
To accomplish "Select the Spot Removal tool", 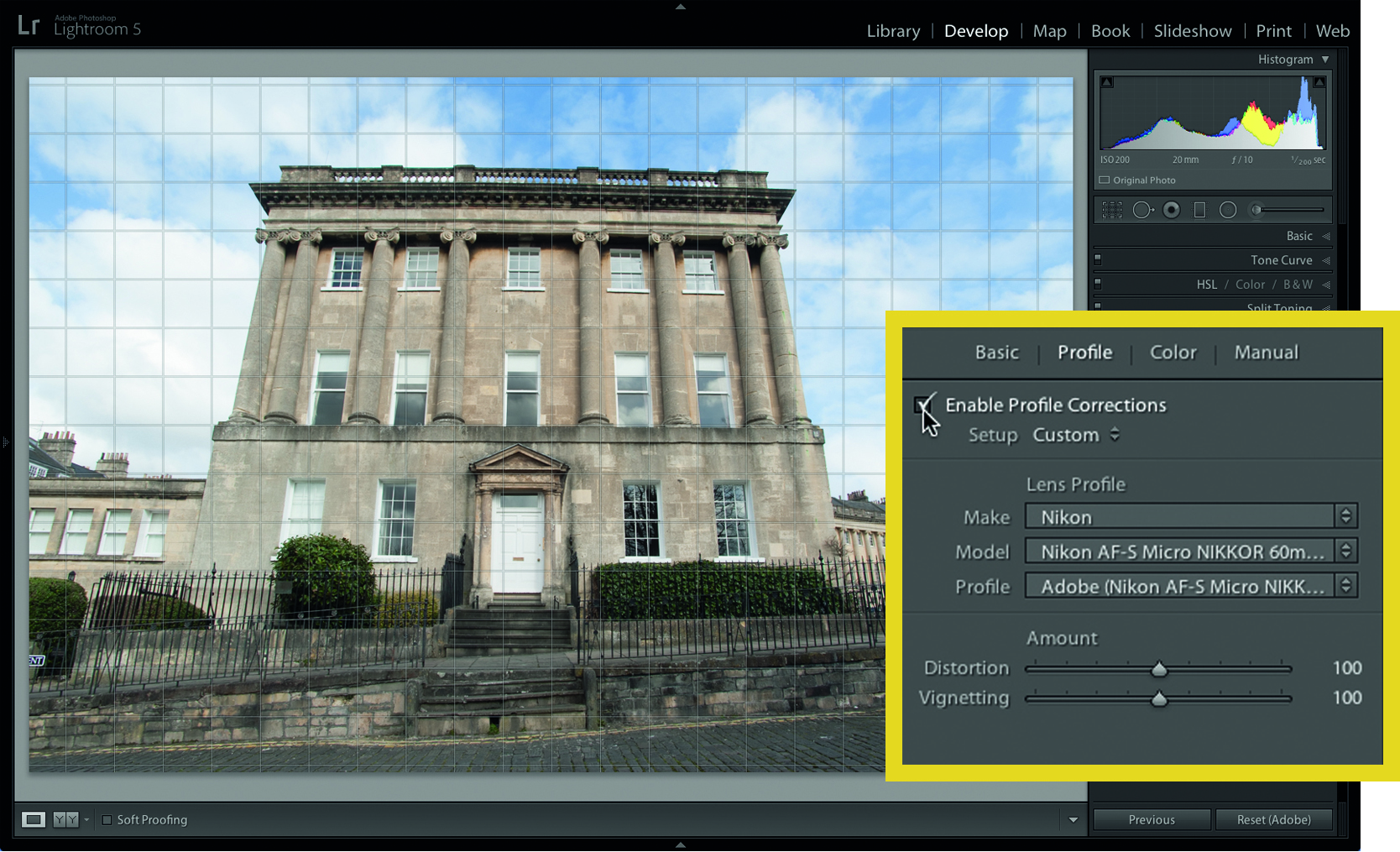I will tap(1143, 210).
